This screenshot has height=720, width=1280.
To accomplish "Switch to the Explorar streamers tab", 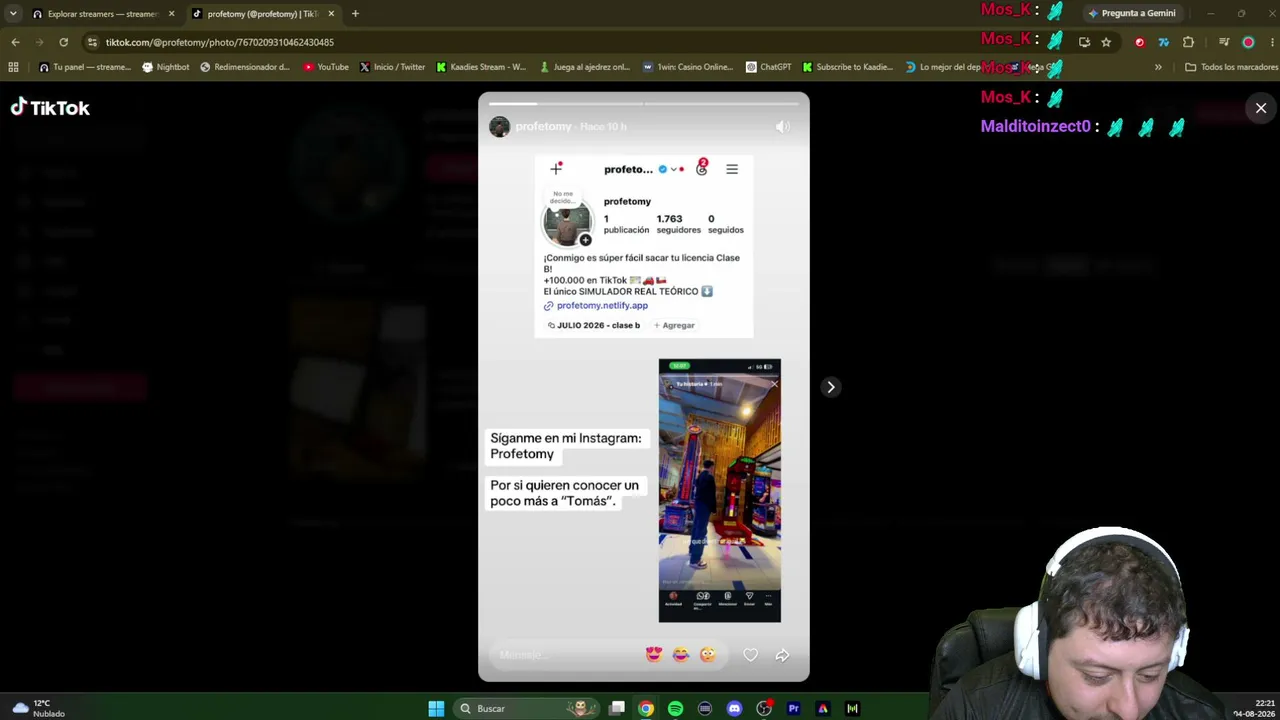I will [x=102, y=14].
